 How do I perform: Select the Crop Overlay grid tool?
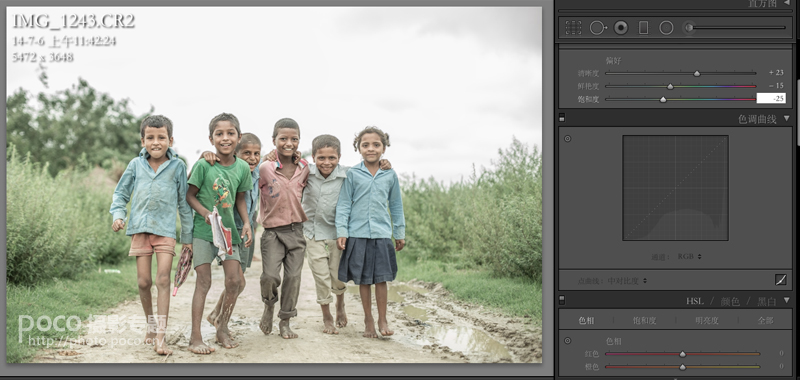pyautogui.click(x=573, y=28)
